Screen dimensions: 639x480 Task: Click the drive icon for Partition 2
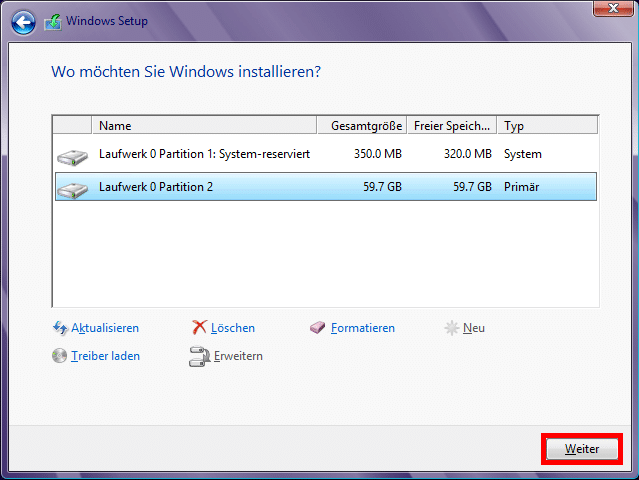coord(73,190)
